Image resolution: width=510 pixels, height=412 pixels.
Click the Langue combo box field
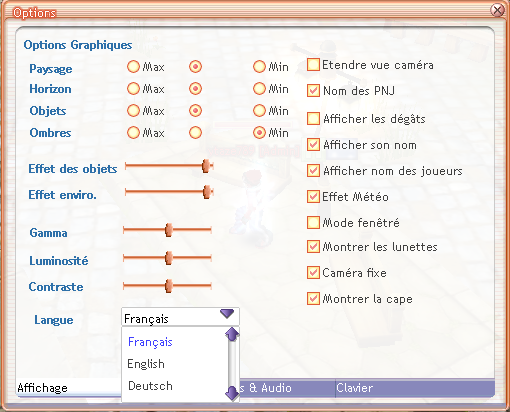[x=180, y=317]
